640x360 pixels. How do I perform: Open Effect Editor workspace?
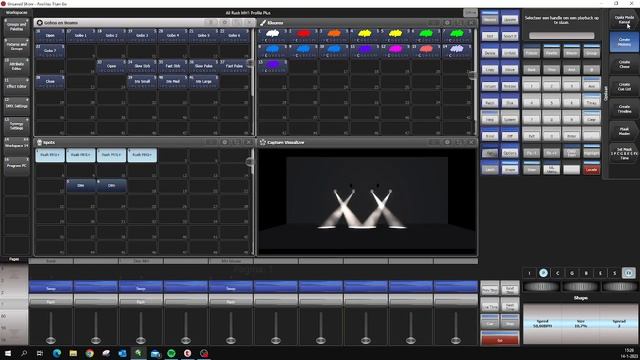(16, 86)
